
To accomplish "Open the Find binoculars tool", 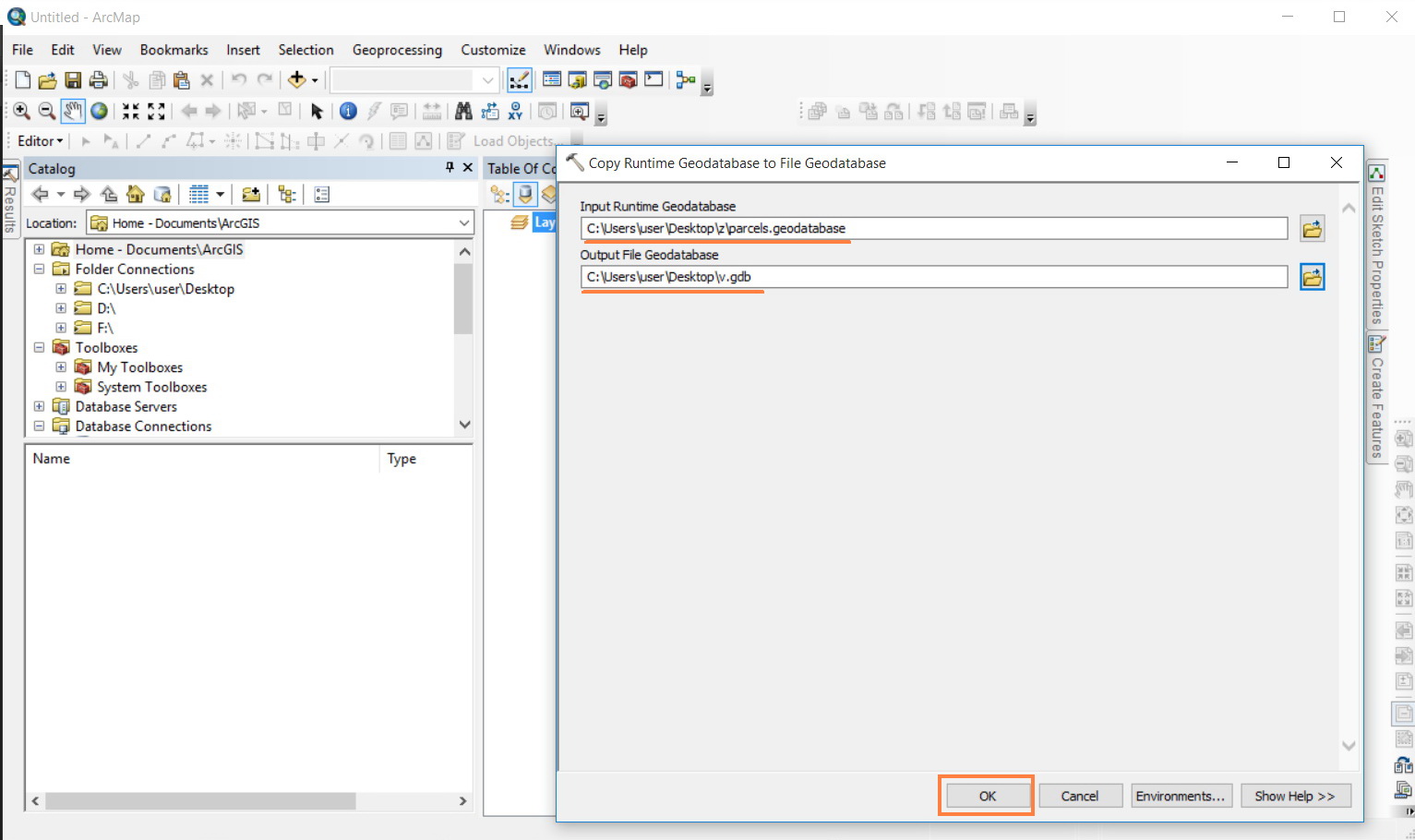I will coord(463,112).
